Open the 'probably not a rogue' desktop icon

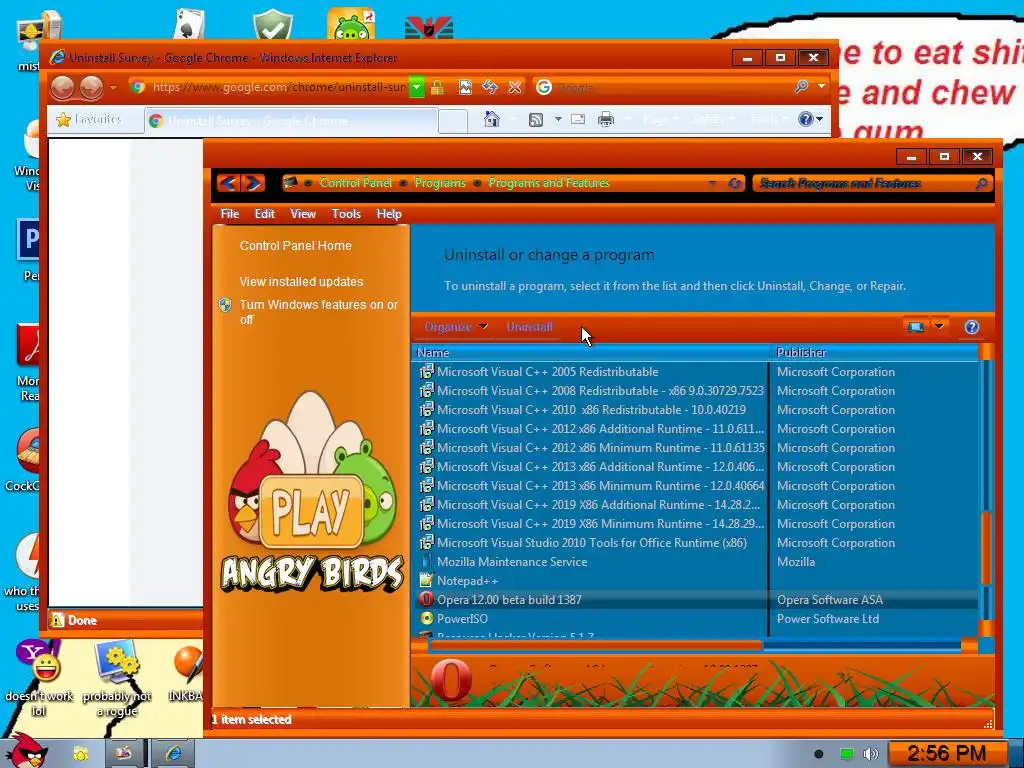pyautogui.click(x=117, y=678)
